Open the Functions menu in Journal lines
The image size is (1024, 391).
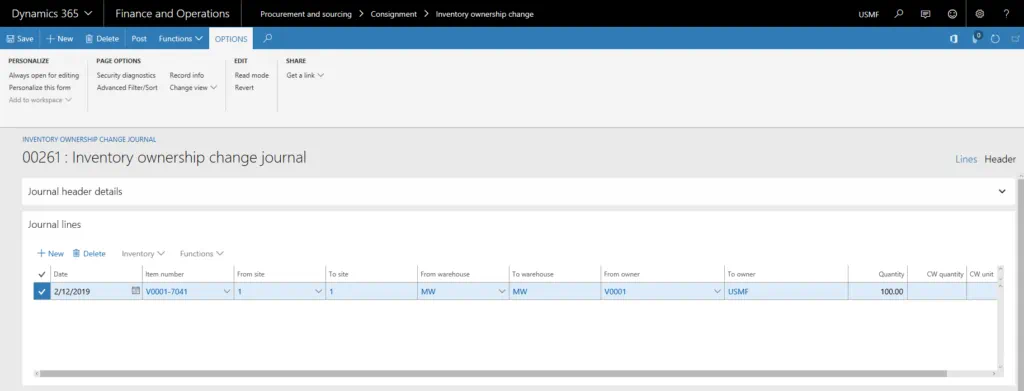[x=202, y=253]
